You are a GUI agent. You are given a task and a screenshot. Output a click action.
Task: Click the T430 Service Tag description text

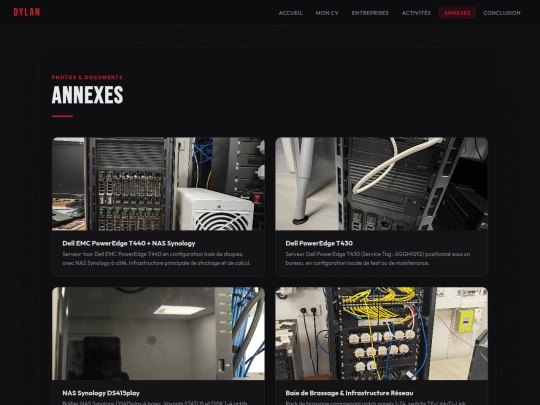tap(378, 259)
